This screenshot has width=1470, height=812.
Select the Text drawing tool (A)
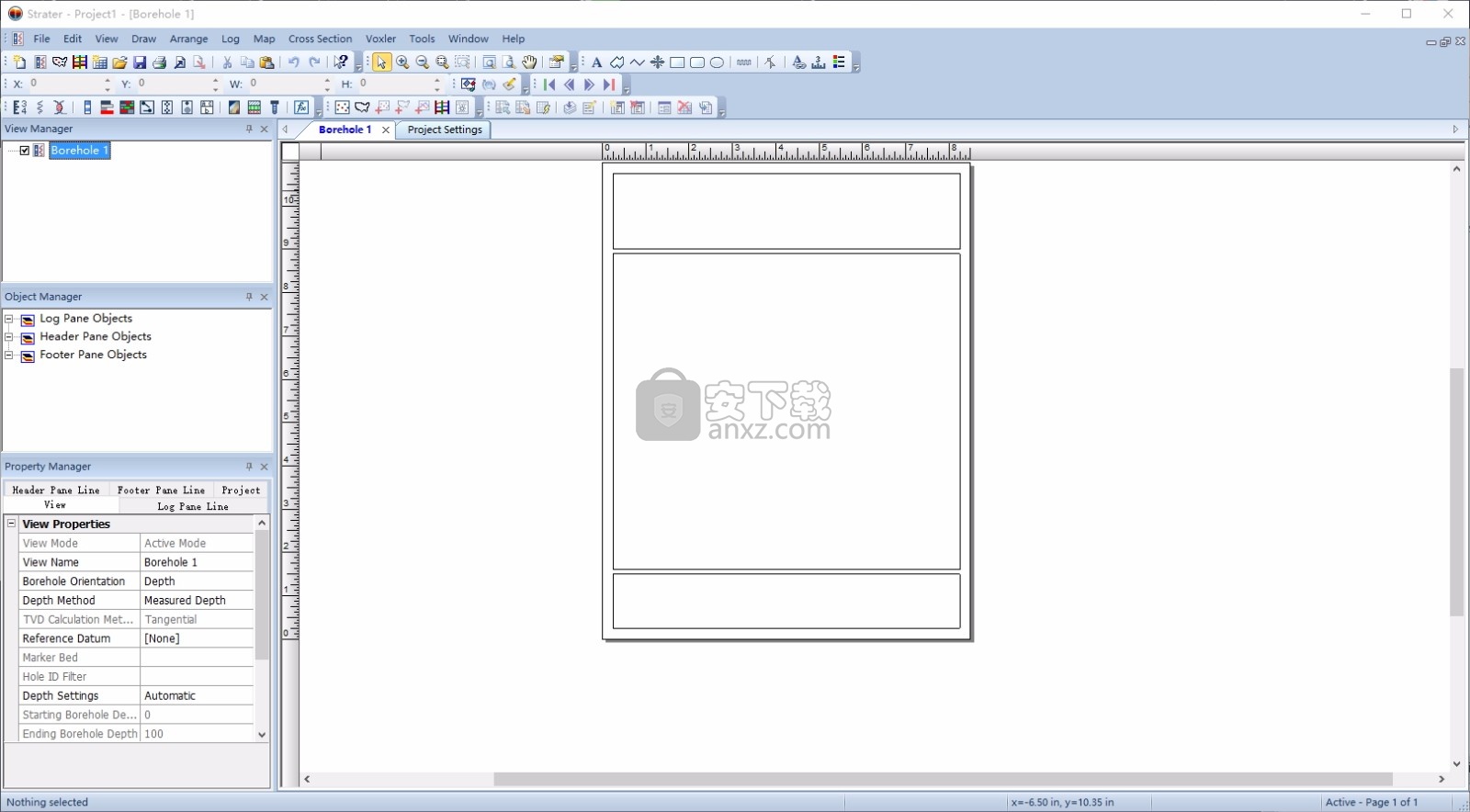(596, 62)
